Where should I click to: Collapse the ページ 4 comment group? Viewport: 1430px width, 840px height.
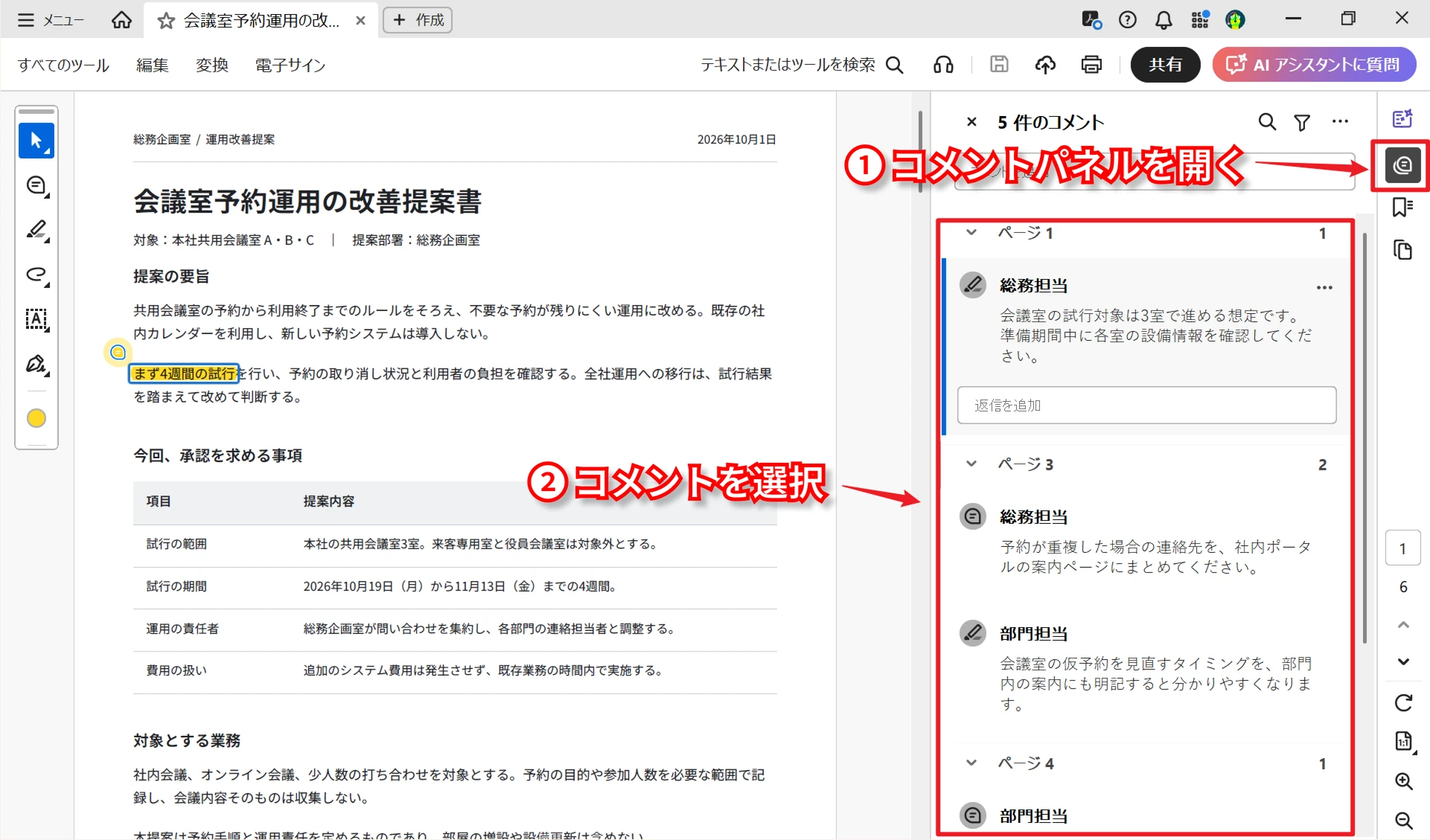coord(971,763)
